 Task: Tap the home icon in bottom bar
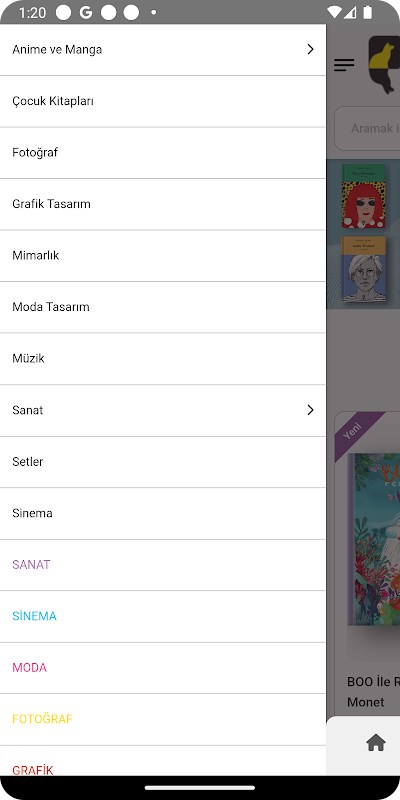coord(376,743)
